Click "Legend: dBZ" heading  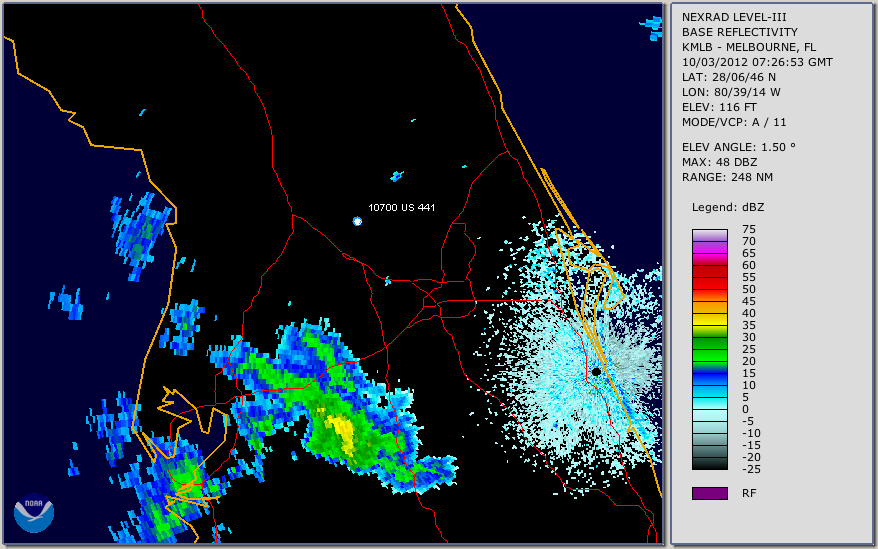pyautogui.click(x=728, y=207)
